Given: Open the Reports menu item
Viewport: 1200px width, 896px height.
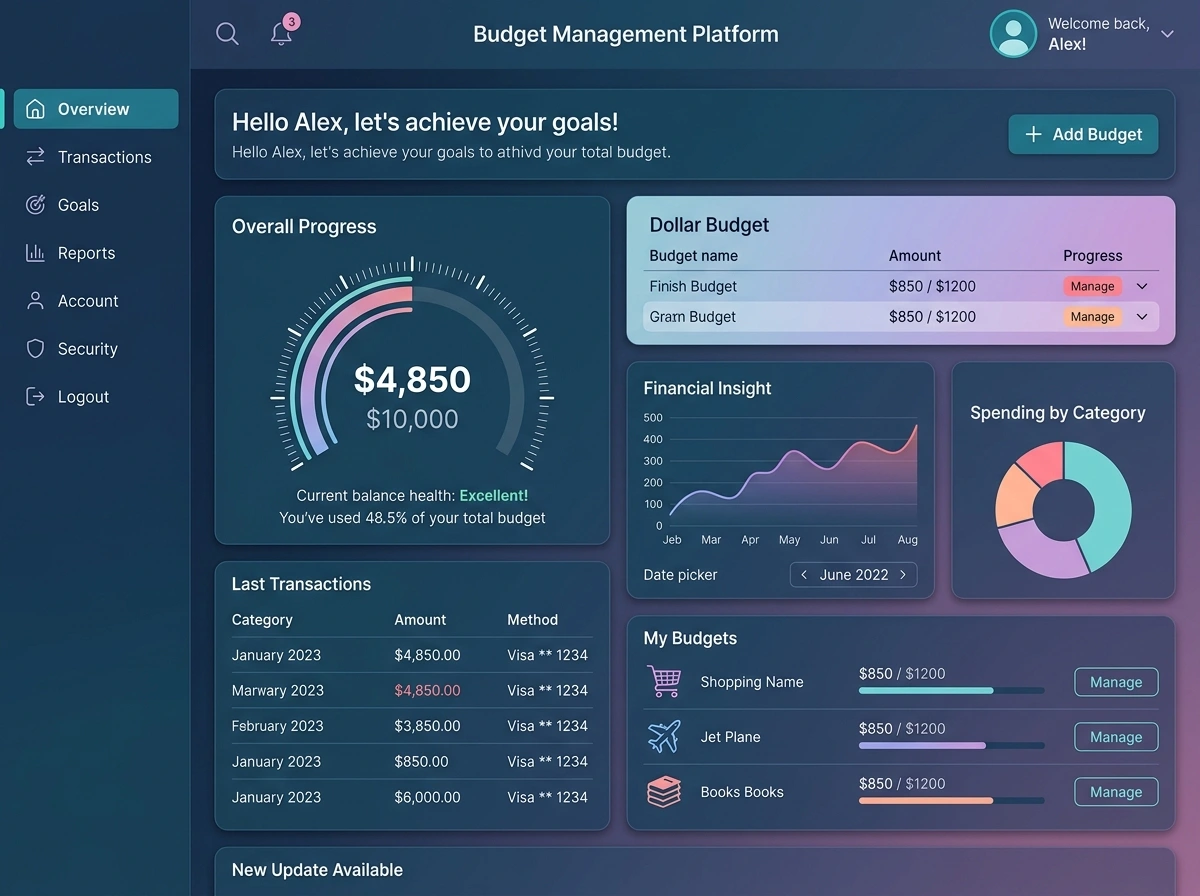Looking at the screenshot, I should coord(96,253).
